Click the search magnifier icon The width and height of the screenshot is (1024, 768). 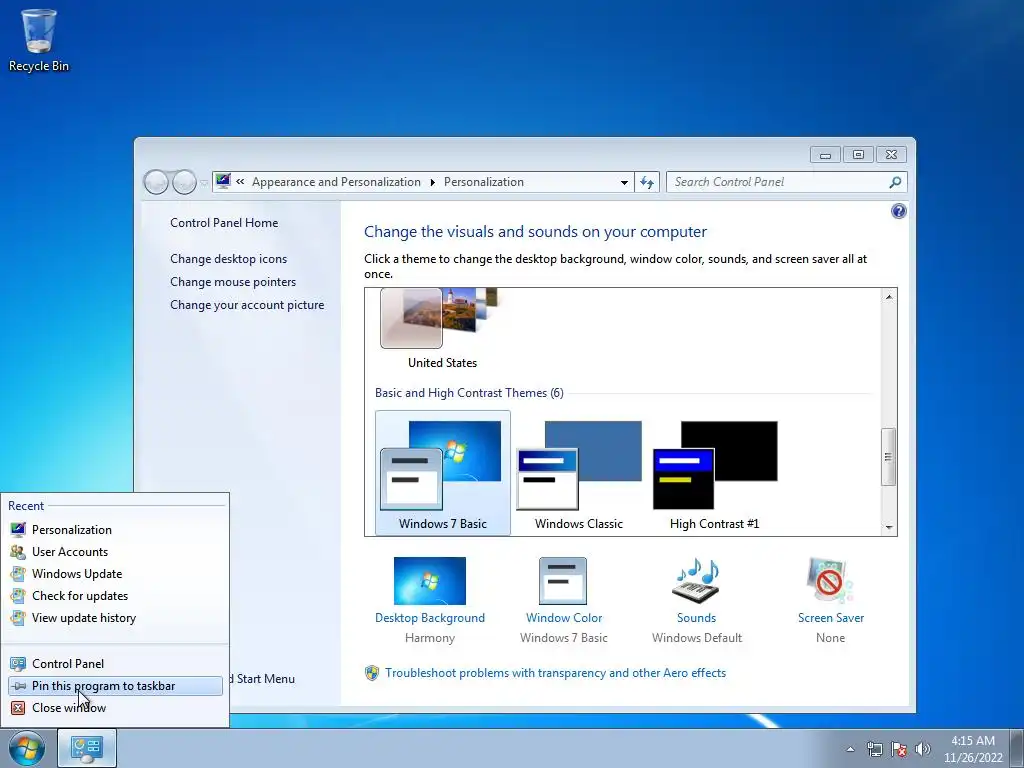[895, 182]
